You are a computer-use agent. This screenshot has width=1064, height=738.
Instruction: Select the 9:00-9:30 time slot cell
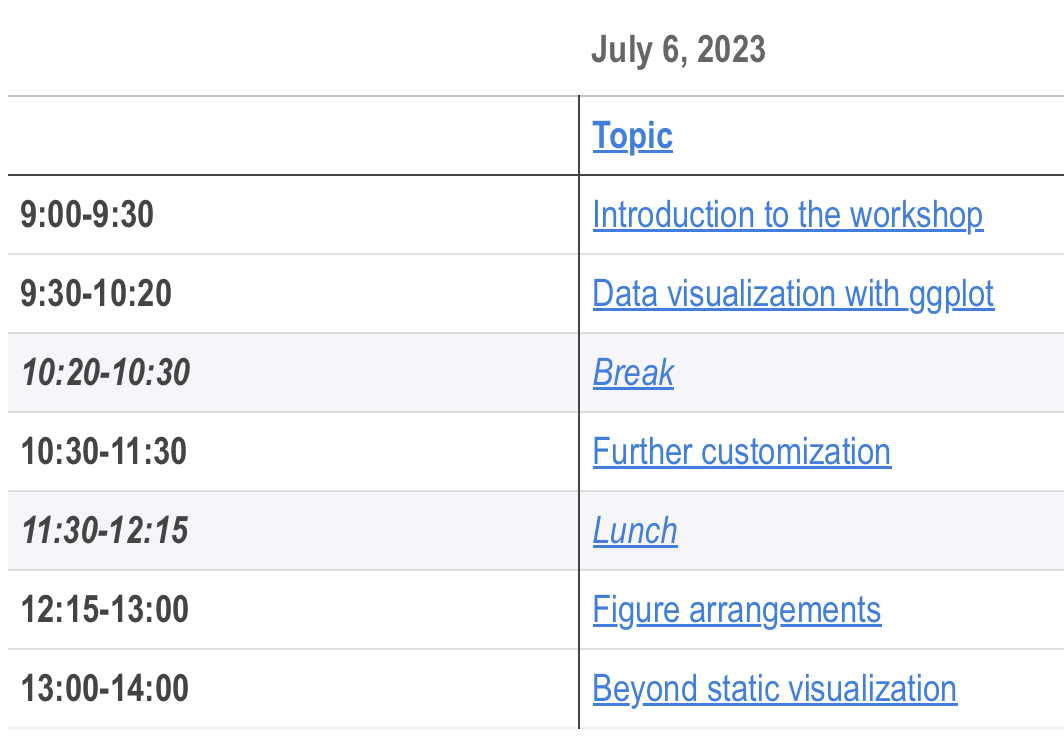point(87,215)
